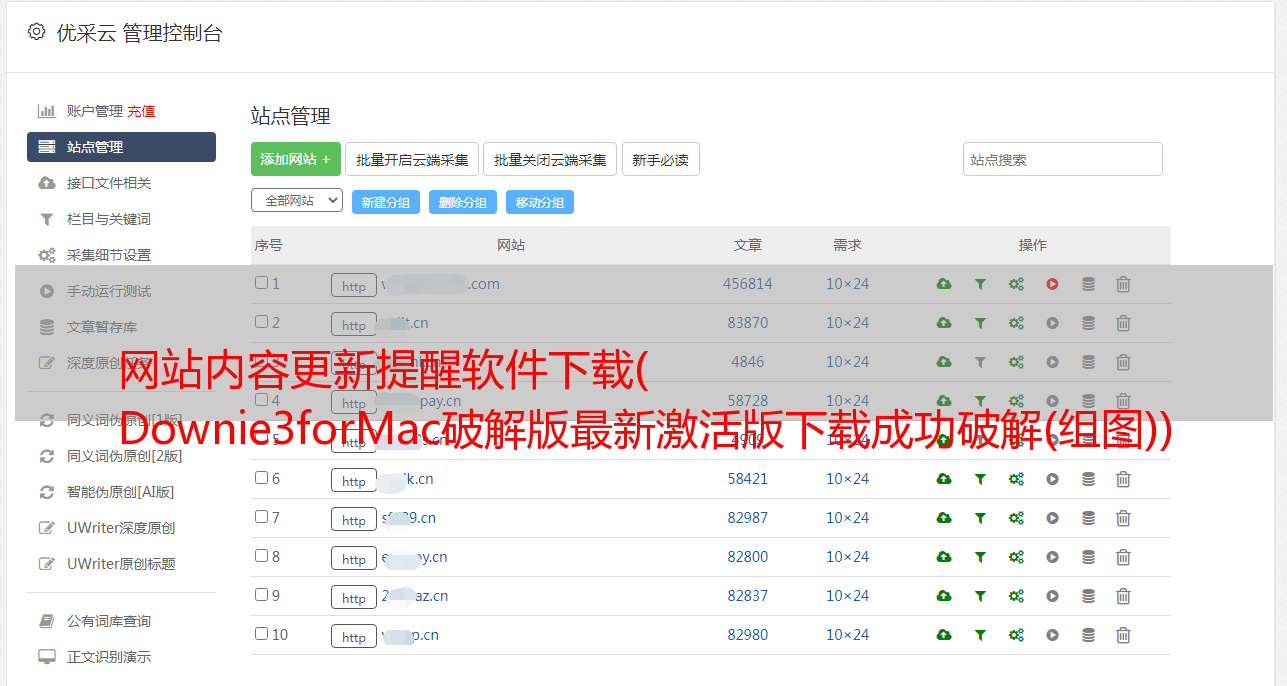This screenshot has height=686, width=1287.
Task: Open 正文识别演示 sidebar item
Action: [x=109, y=657]
